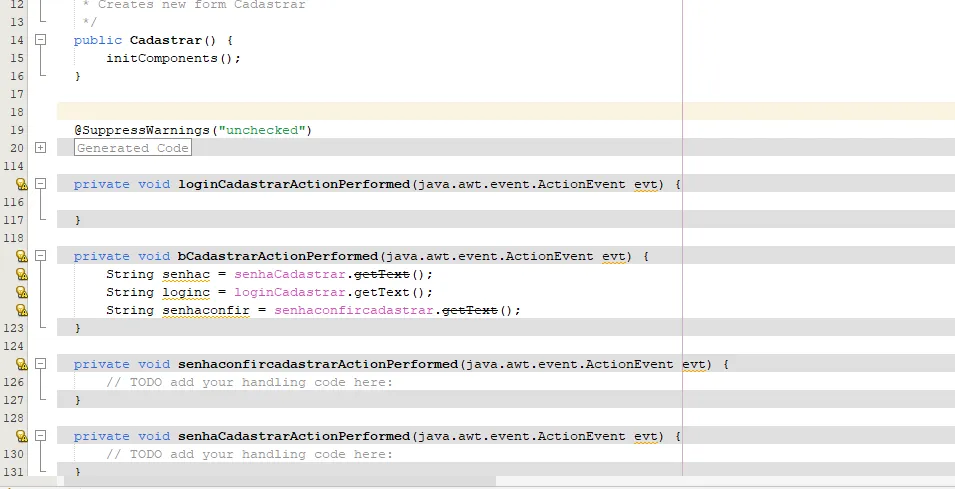955x489 pixels.
Task: Click line number 123 in gutter
Action: click(x=13, y=328)
